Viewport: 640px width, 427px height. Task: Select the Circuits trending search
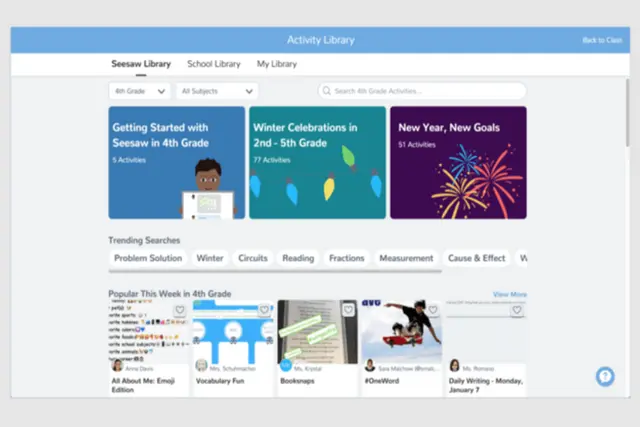tap(253, 258)
